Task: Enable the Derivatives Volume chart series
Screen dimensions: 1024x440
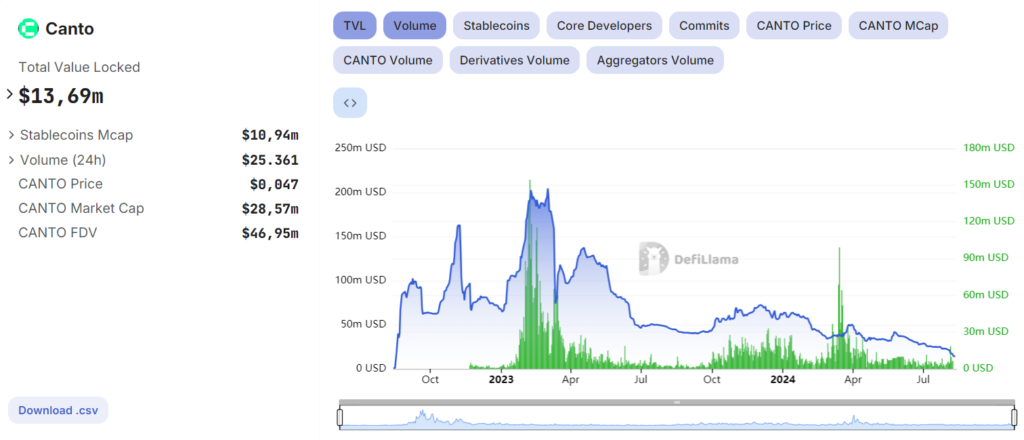Action: (515, 60)
